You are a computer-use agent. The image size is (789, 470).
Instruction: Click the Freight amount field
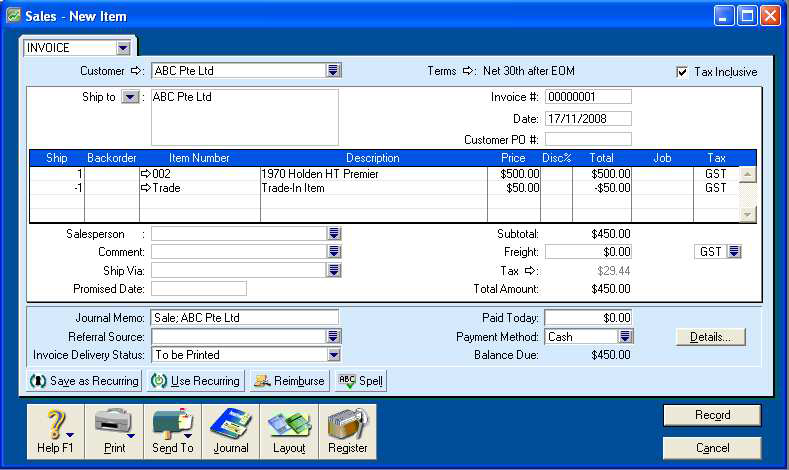coord(588,252)
